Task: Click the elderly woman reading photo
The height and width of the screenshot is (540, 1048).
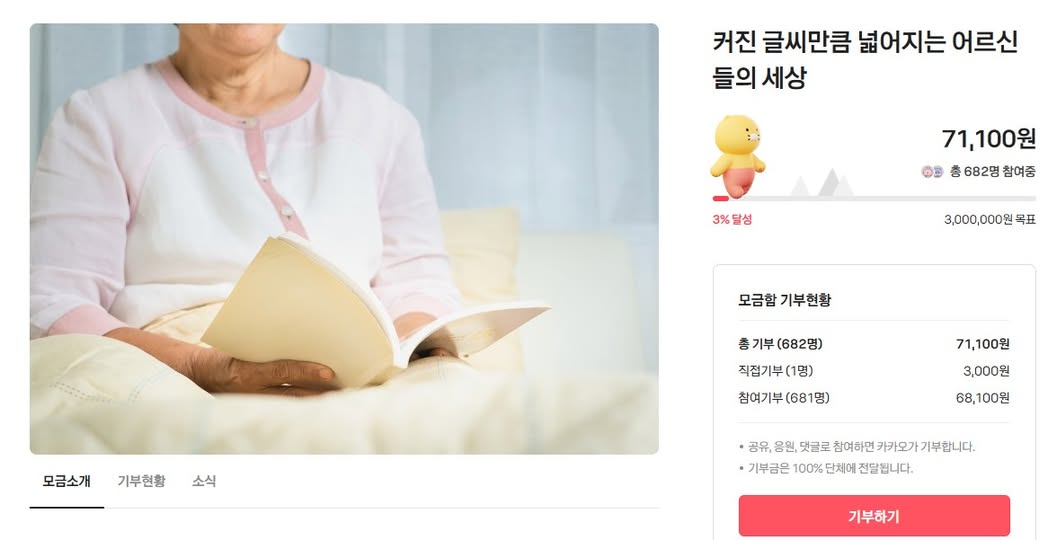Action: click(344, 239)
